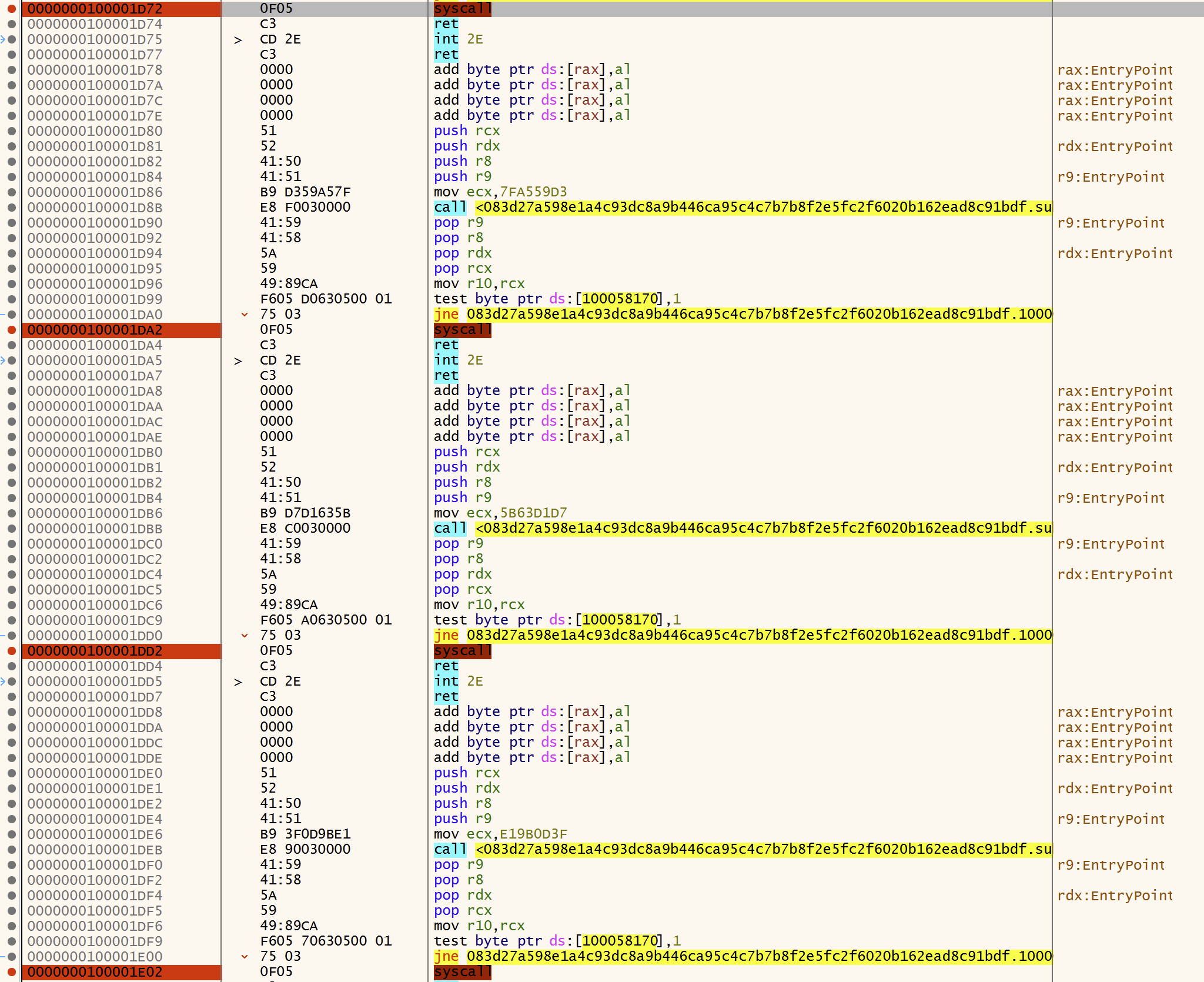
Task: Select the address 0000000100001DC6
Action: 95,605
